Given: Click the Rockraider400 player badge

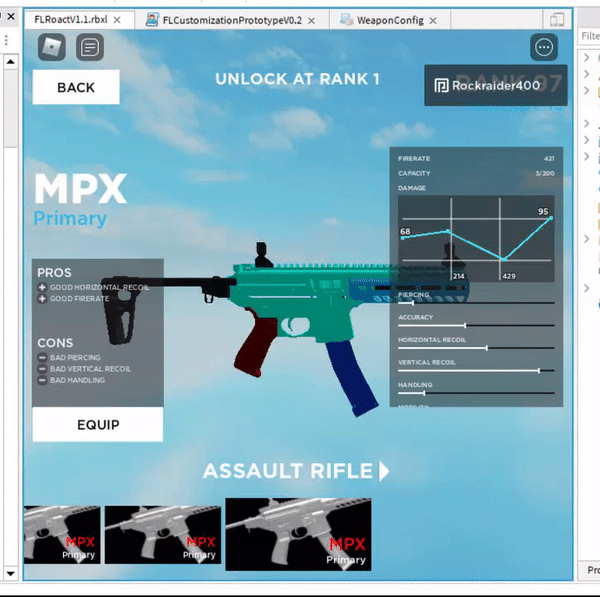Looking at the screenshot, I should 496,85.
